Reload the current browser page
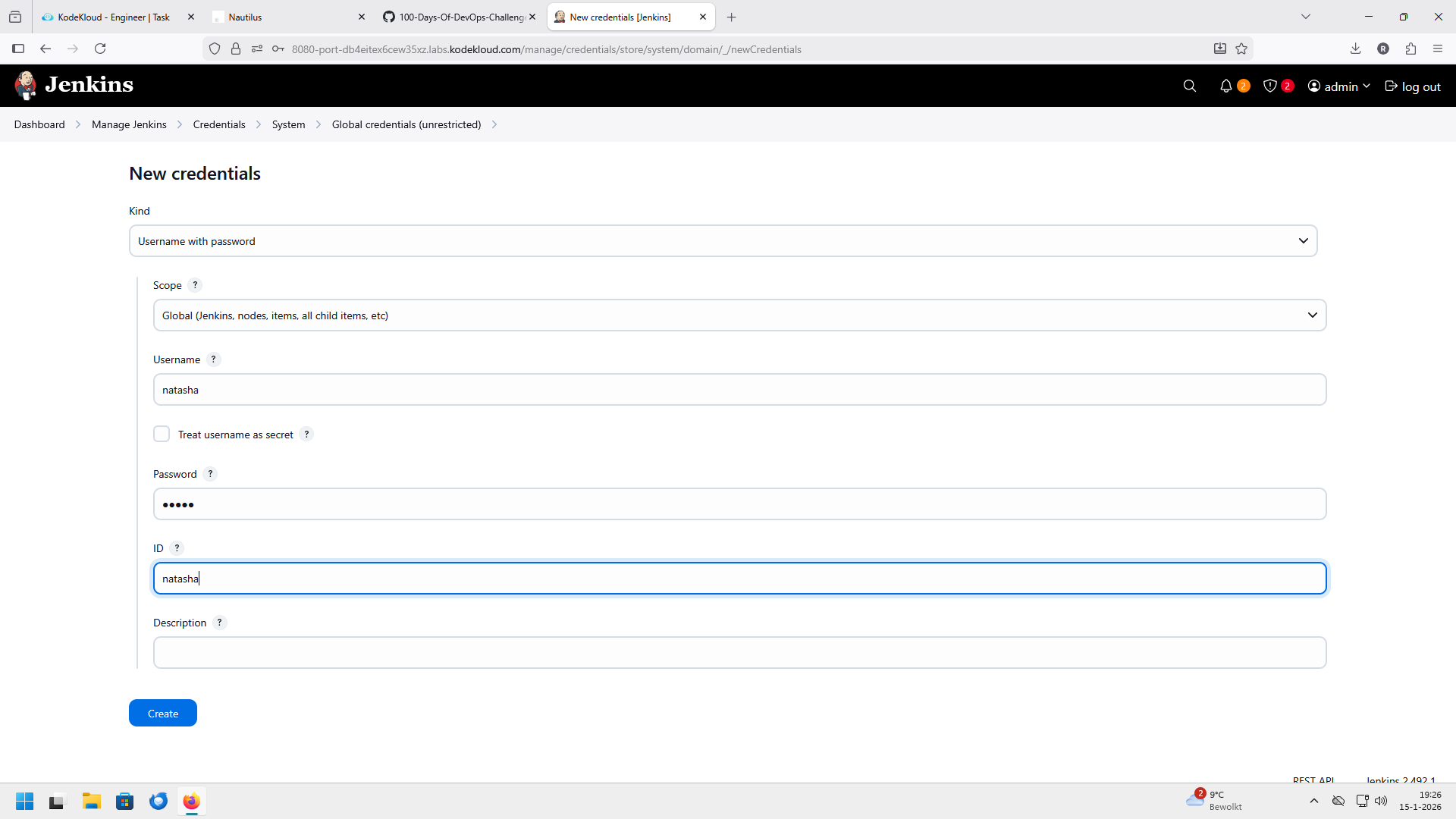The height and width of the screenshot is (819, 1456). [100, 49]
